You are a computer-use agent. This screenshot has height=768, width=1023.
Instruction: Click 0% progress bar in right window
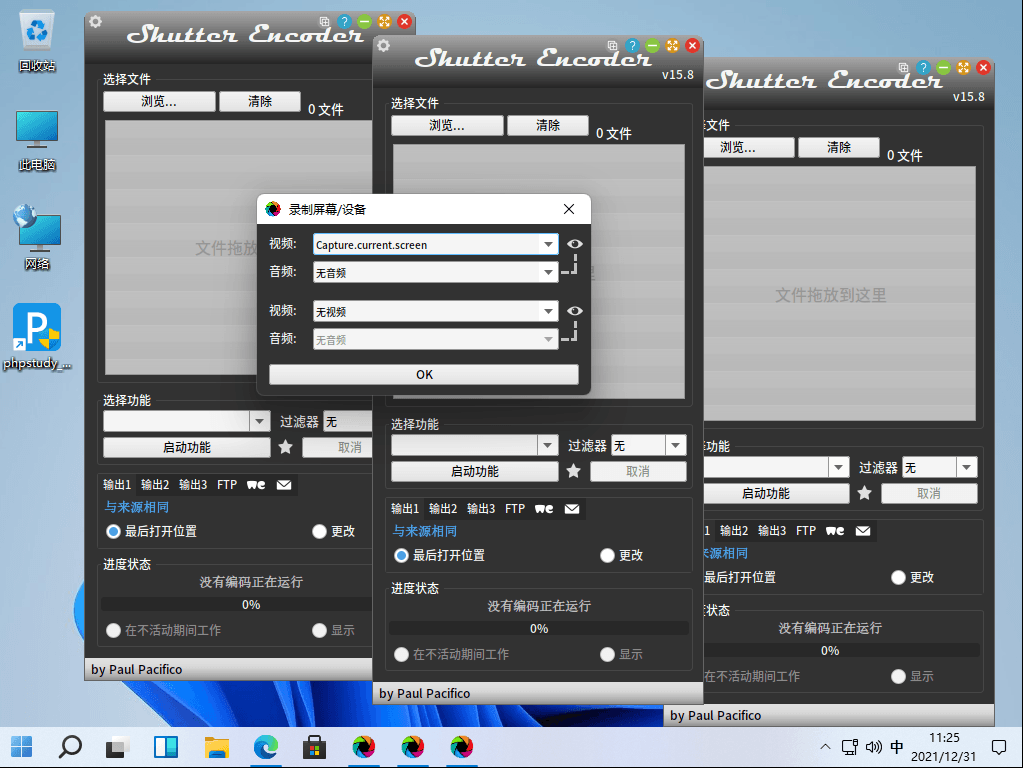pos(842,651)
